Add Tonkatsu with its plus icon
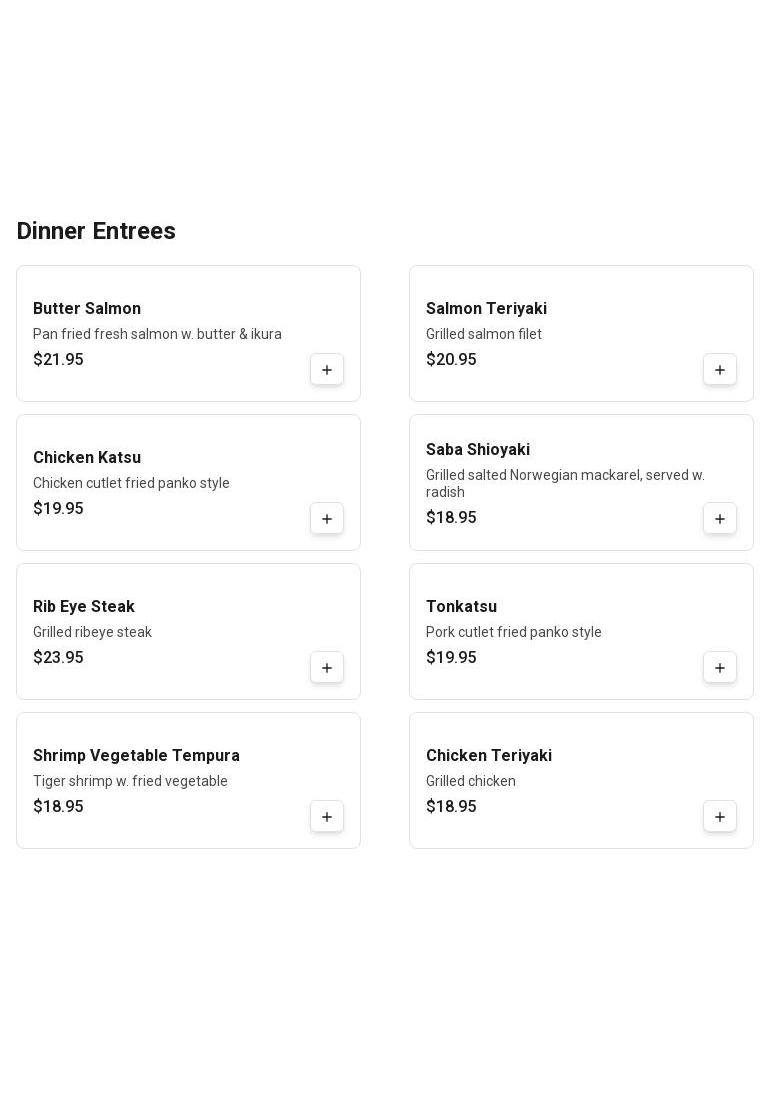 point(720,668)
